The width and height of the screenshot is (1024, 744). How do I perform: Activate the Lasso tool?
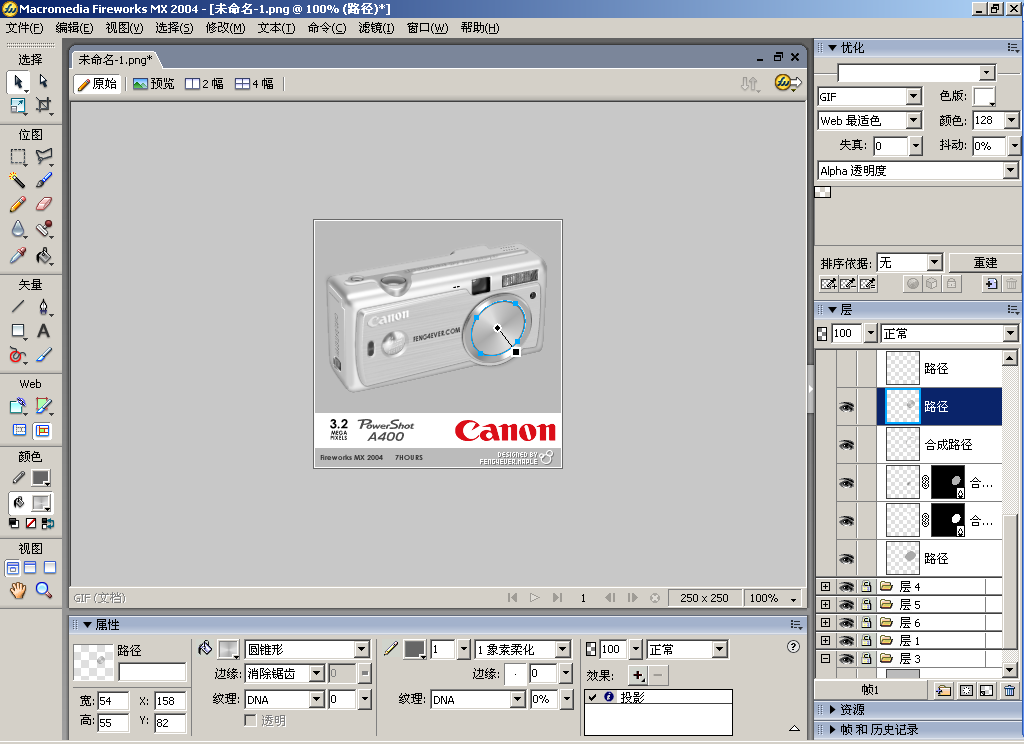tap(43, 157)
